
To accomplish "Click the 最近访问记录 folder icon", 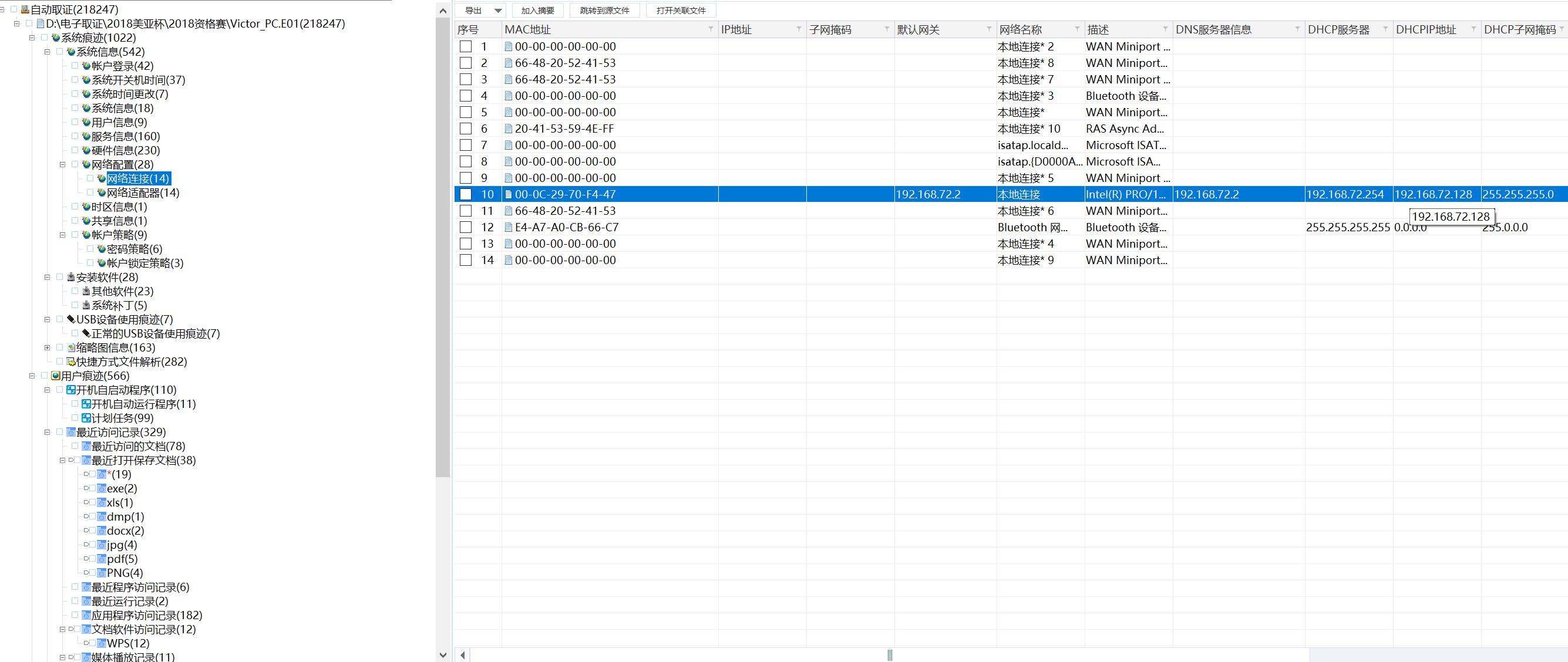I will (70, 433).
